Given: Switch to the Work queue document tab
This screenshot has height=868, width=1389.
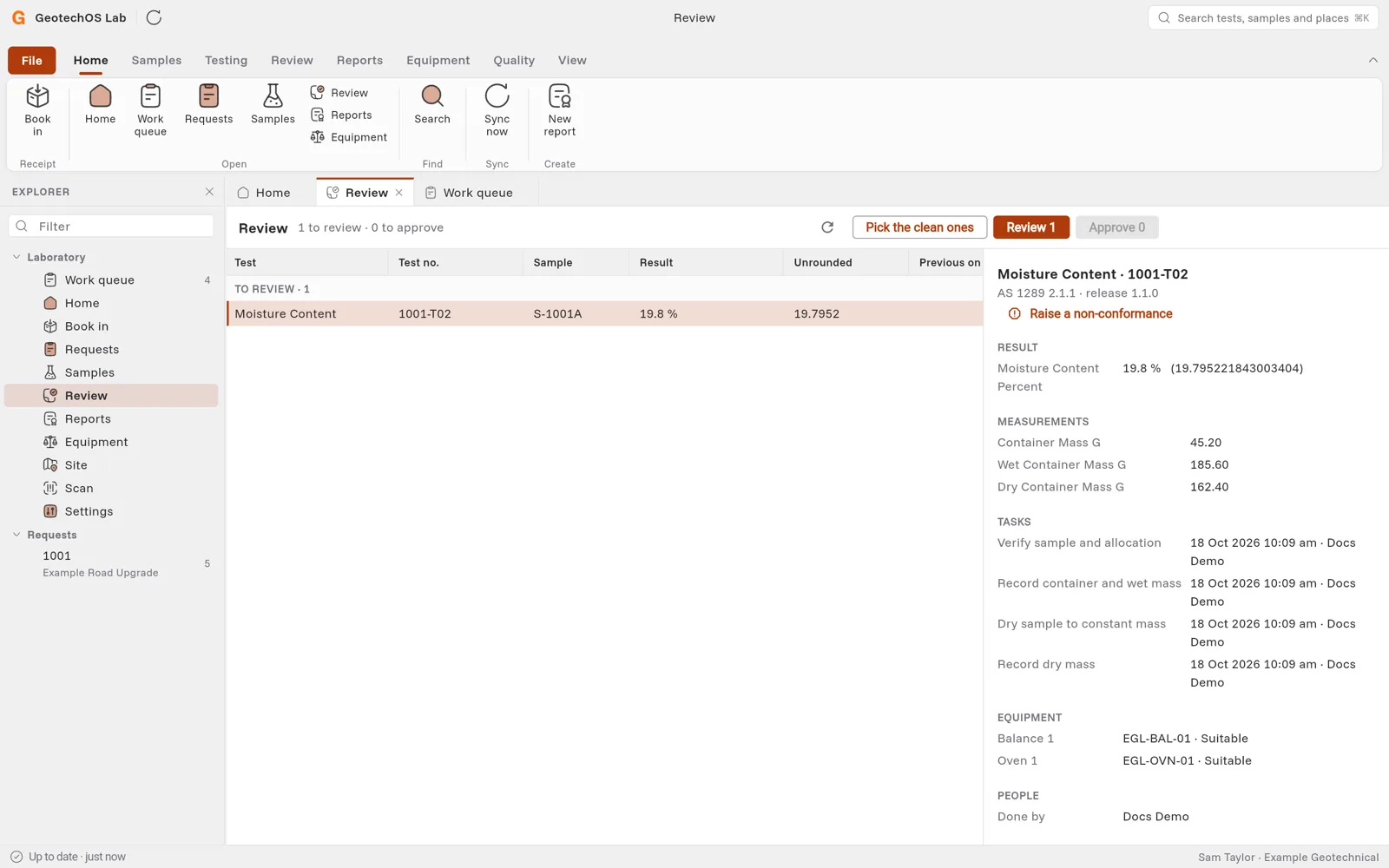Looking at the screenshot, I should (469, 193).
